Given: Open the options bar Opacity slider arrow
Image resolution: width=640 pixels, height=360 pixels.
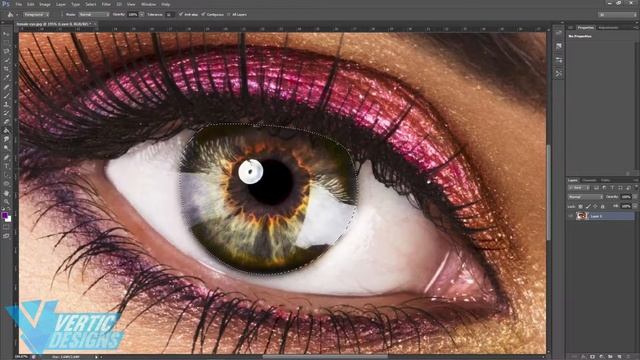Looking at the screenshot, I should pyautogui.click(x=141, y=14).
